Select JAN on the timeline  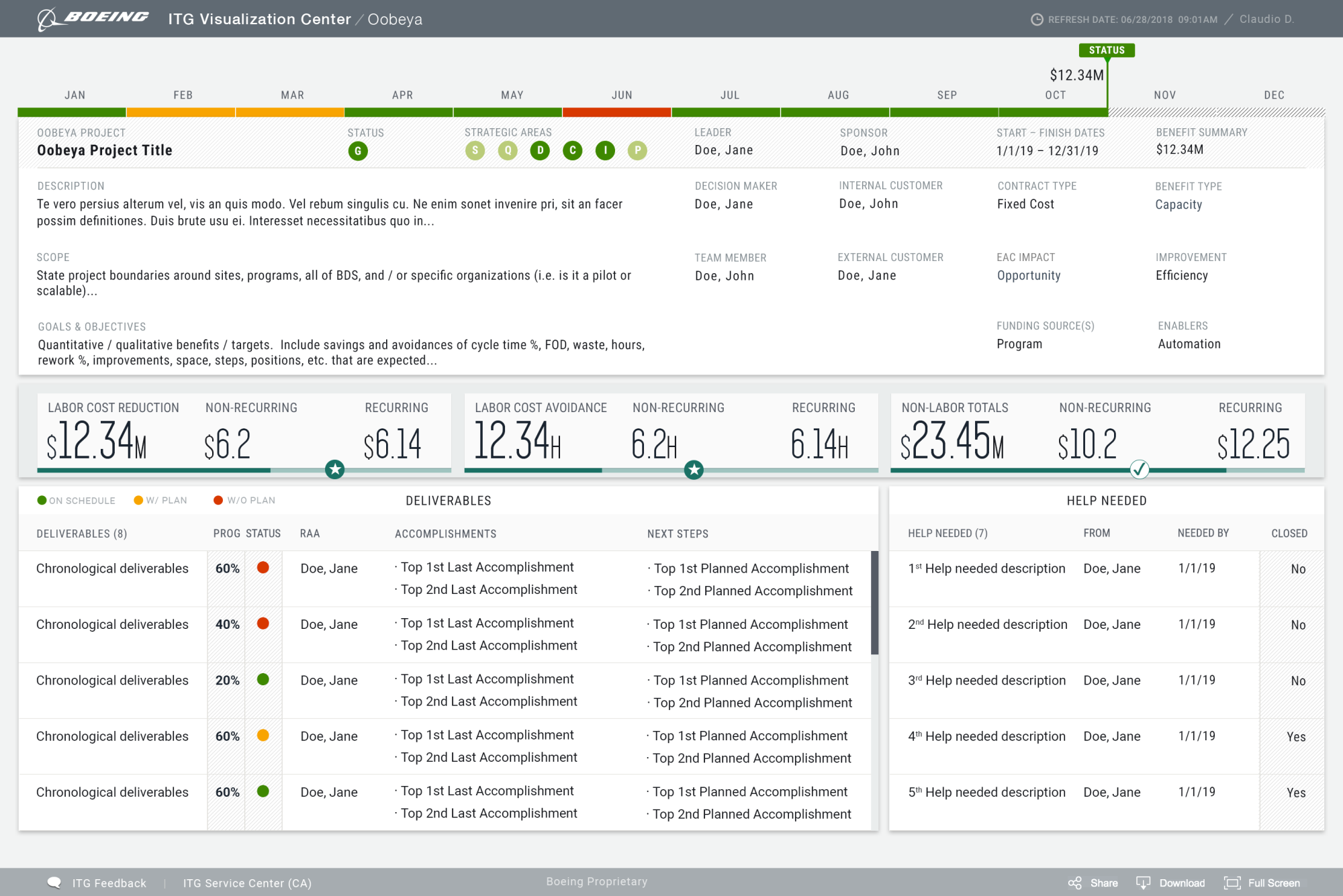(75, 95)
